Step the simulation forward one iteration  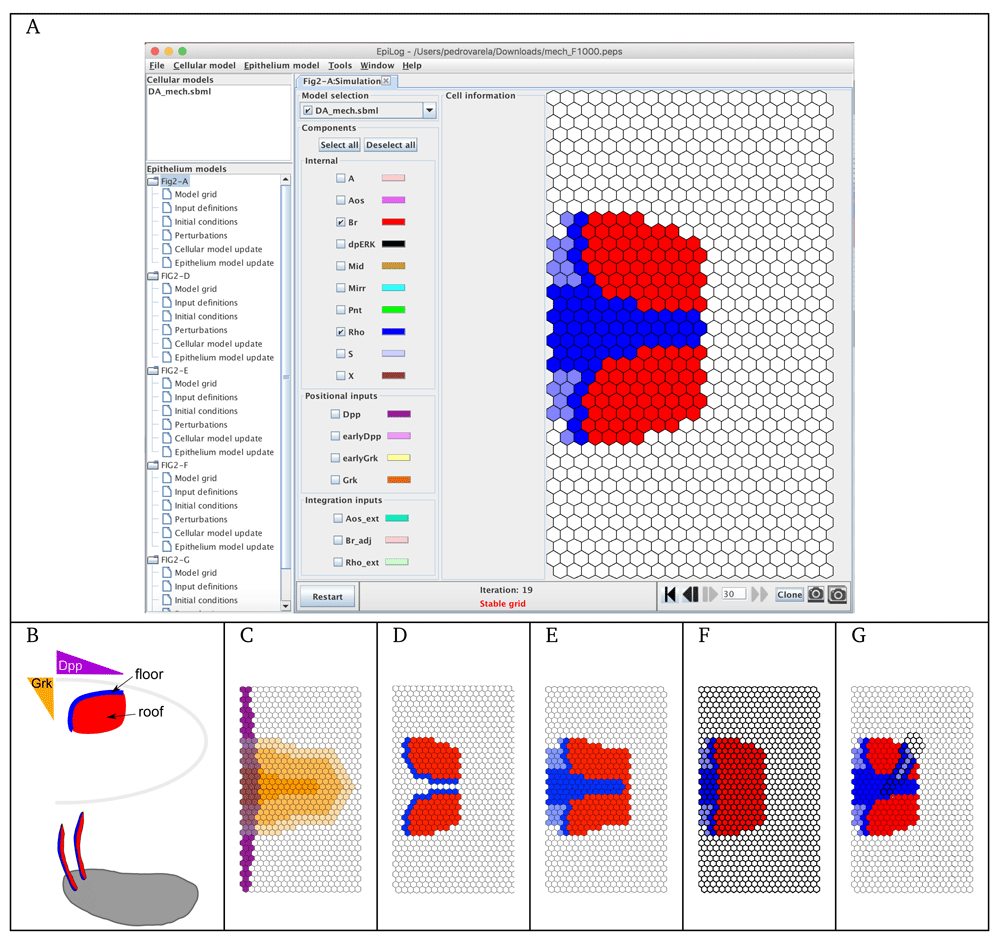pos(712,593)
